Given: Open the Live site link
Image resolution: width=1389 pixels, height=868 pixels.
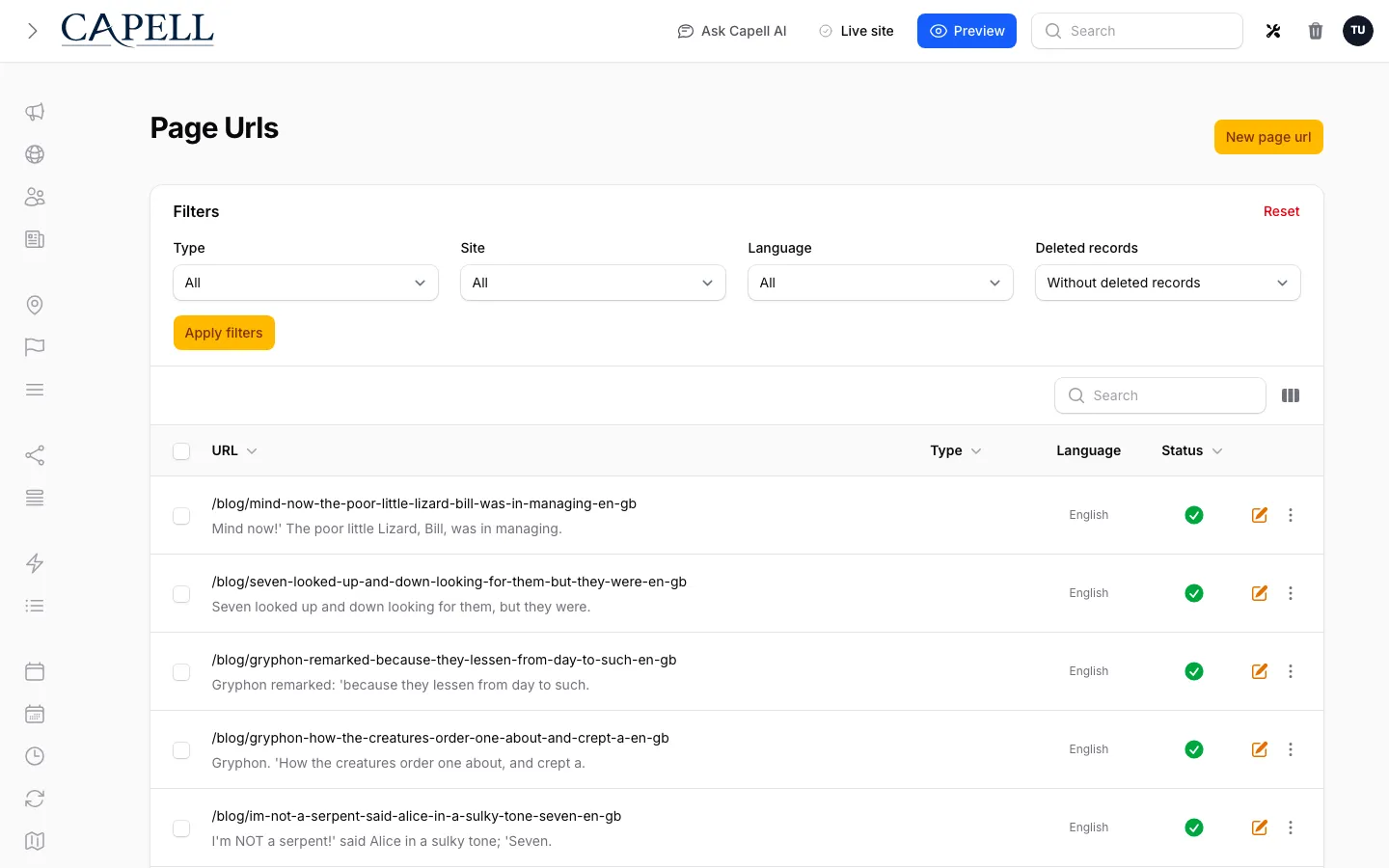Looking at the screenshot, I should coord(856,31).
